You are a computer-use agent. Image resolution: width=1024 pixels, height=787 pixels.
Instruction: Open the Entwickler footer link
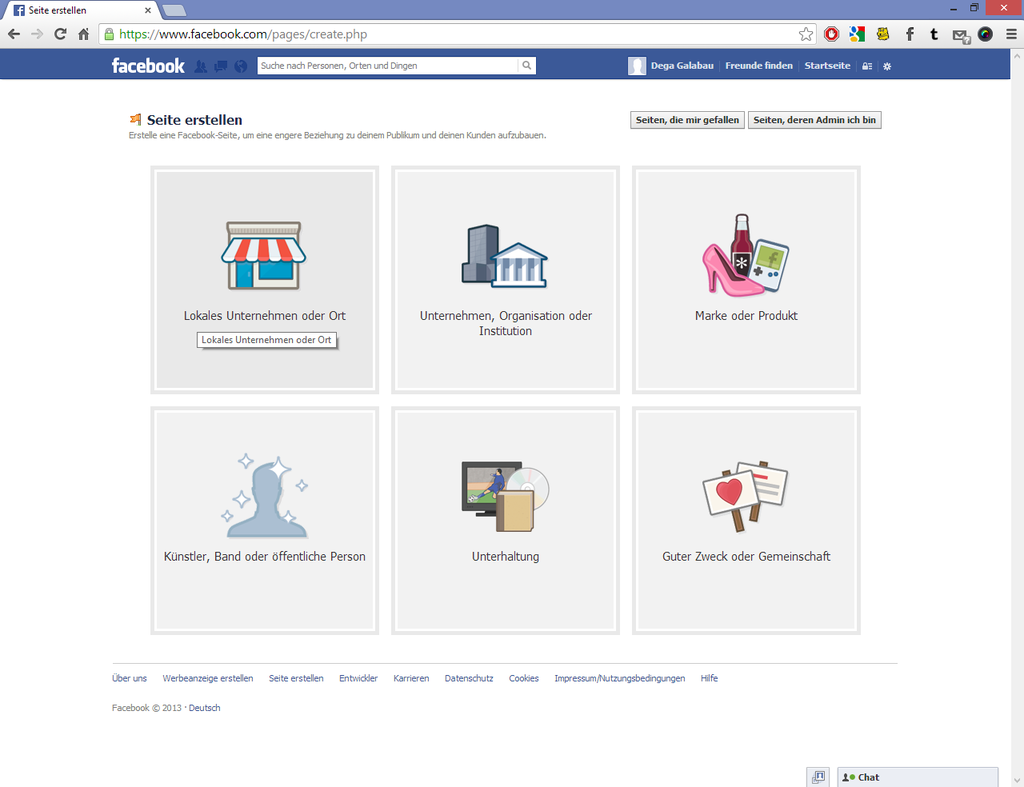[x=358, y=679]
